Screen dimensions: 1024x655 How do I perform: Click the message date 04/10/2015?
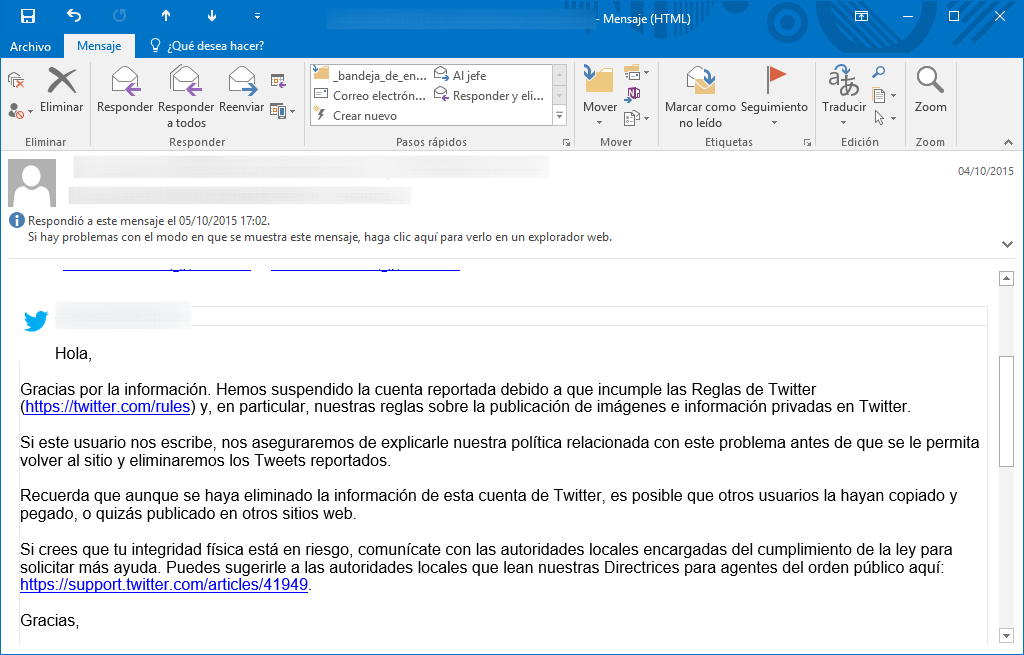985,171
